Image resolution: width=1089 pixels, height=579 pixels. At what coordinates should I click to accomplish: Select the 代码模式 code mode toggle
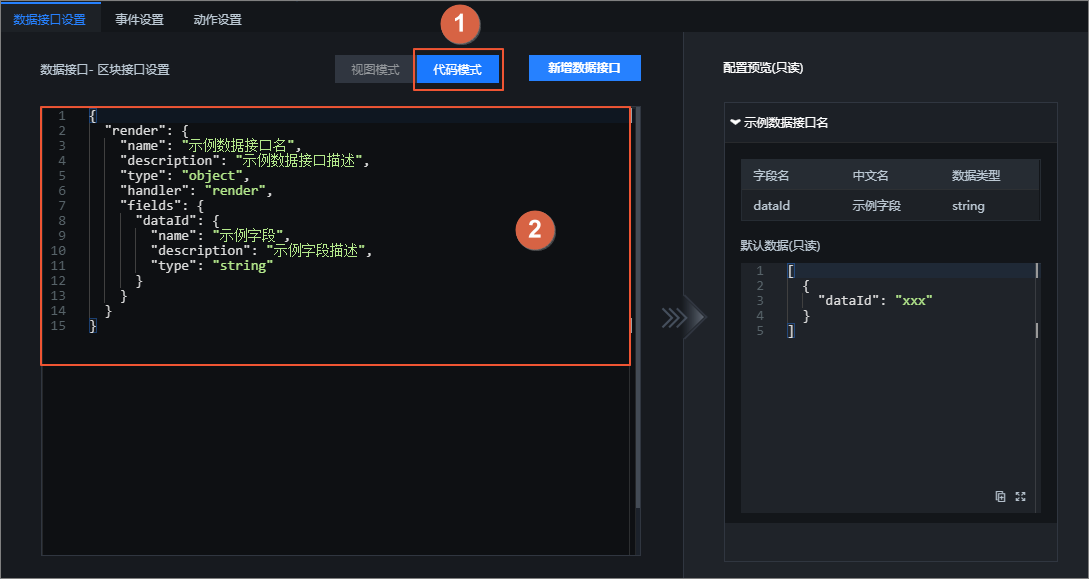tap(457, 69)
